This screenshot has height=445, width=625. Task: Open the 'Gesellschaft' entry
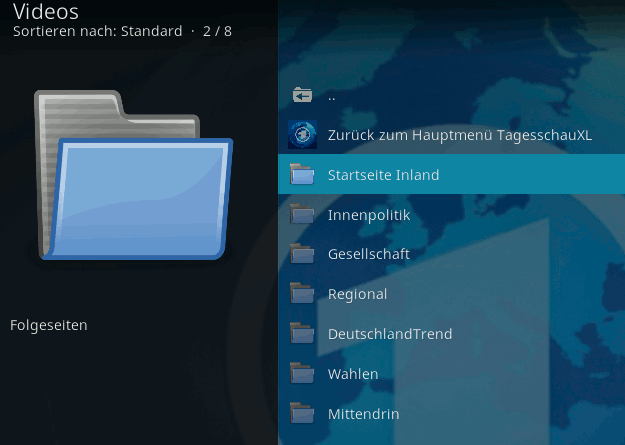[451, 254]
